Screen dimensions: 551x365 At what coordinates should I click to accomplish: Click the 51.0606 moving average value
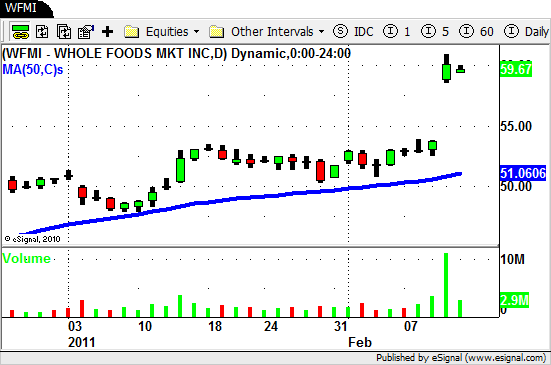tap(523, 173)
